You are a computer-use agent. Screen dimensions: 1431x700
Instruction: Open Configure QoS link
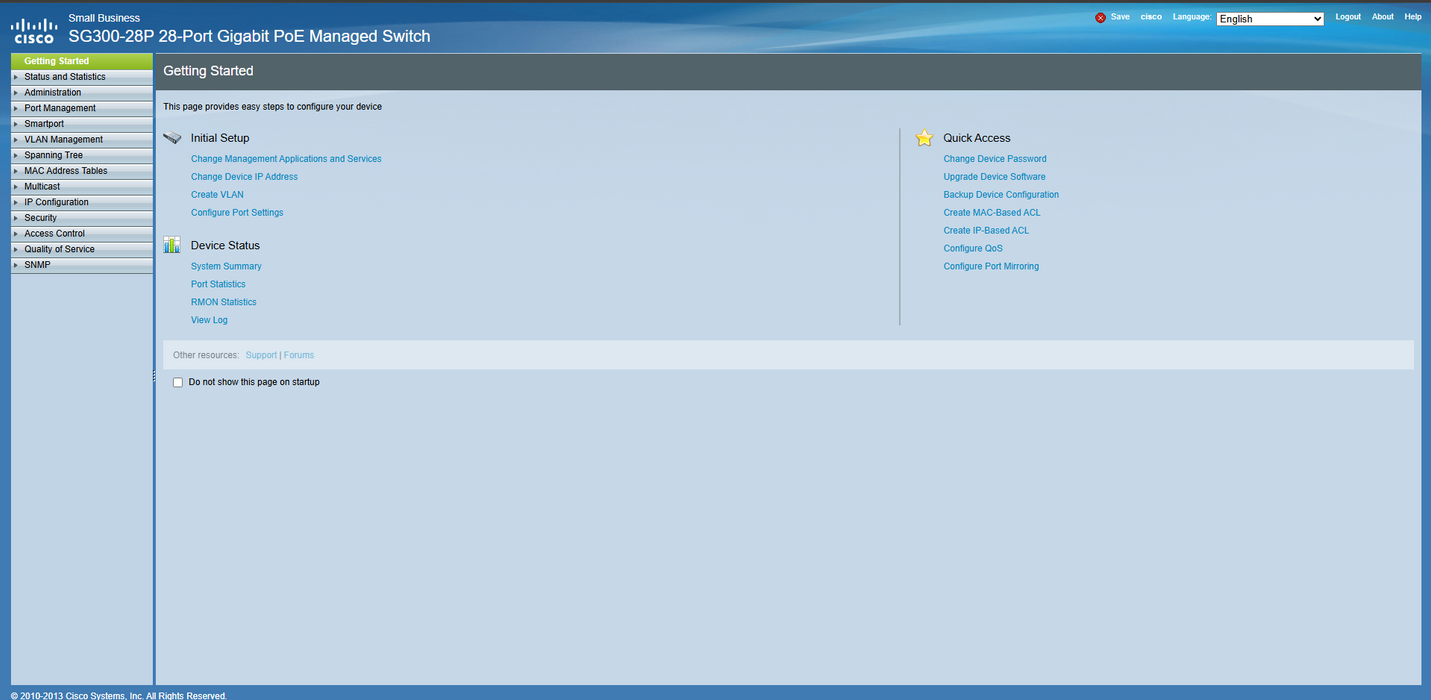click(973, 249)
